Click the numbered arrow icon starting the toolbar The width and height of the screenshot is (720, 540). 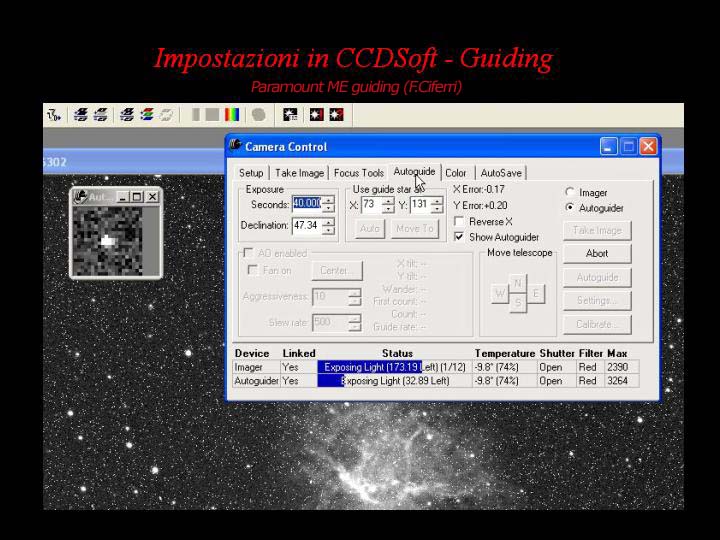coord(54,115)
